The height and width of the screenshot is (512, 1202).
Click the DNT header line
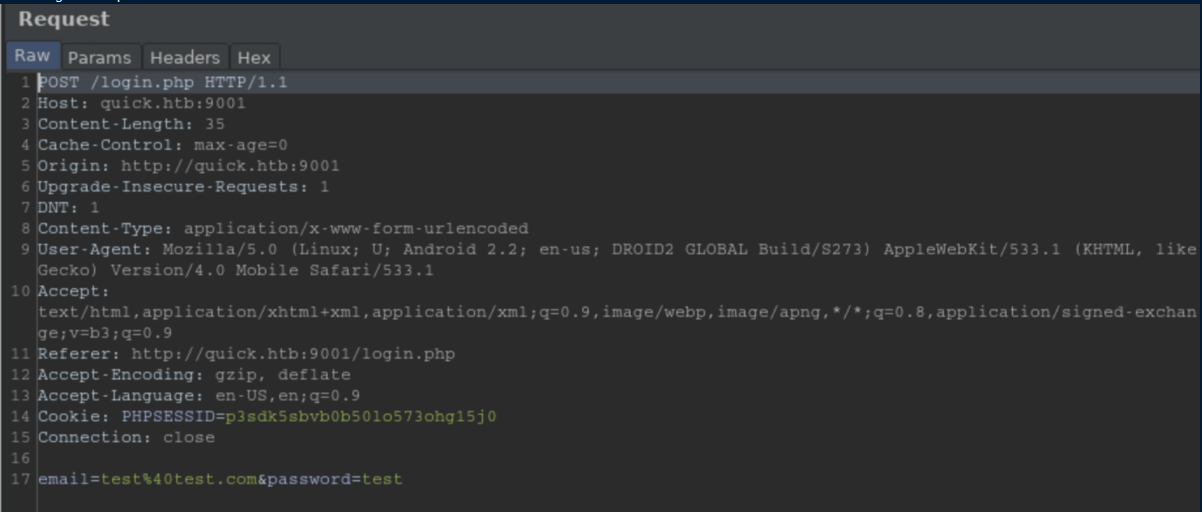[x=68, y=208]
